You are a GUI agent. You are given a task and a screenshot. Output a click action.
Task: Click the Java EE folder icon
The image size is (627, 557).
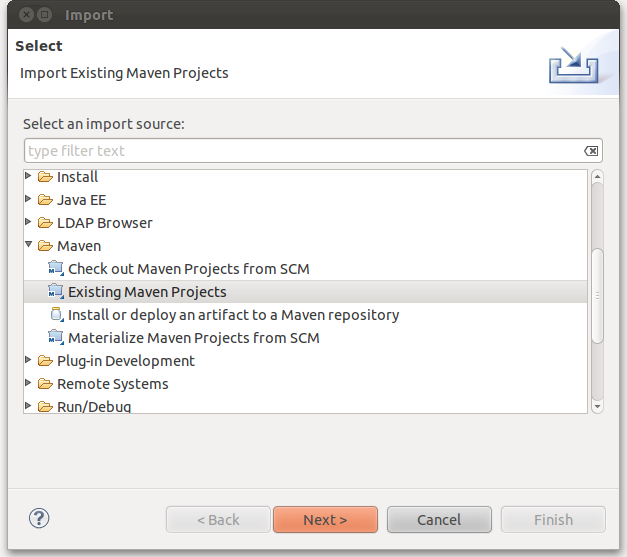[x=45, y=200]
